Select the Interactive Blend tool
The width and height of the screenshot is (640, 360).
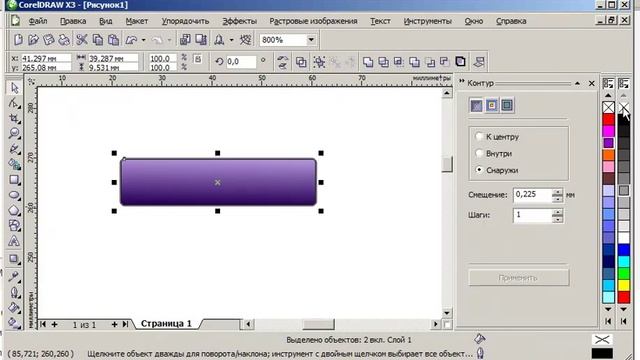(x=14, y=259)
